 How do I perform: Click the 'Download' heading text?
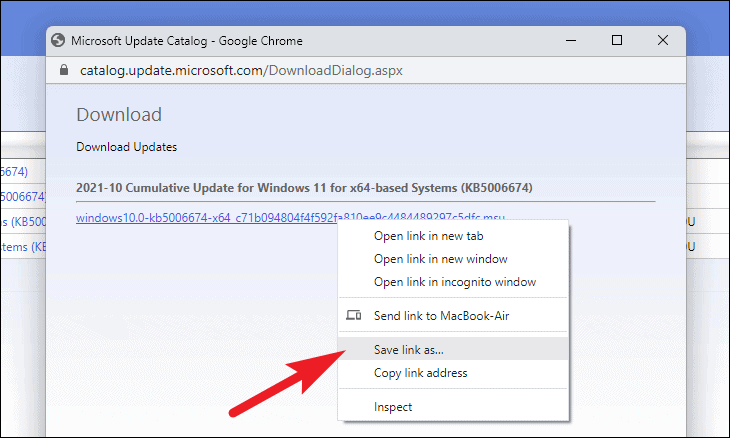click(119, 115)
